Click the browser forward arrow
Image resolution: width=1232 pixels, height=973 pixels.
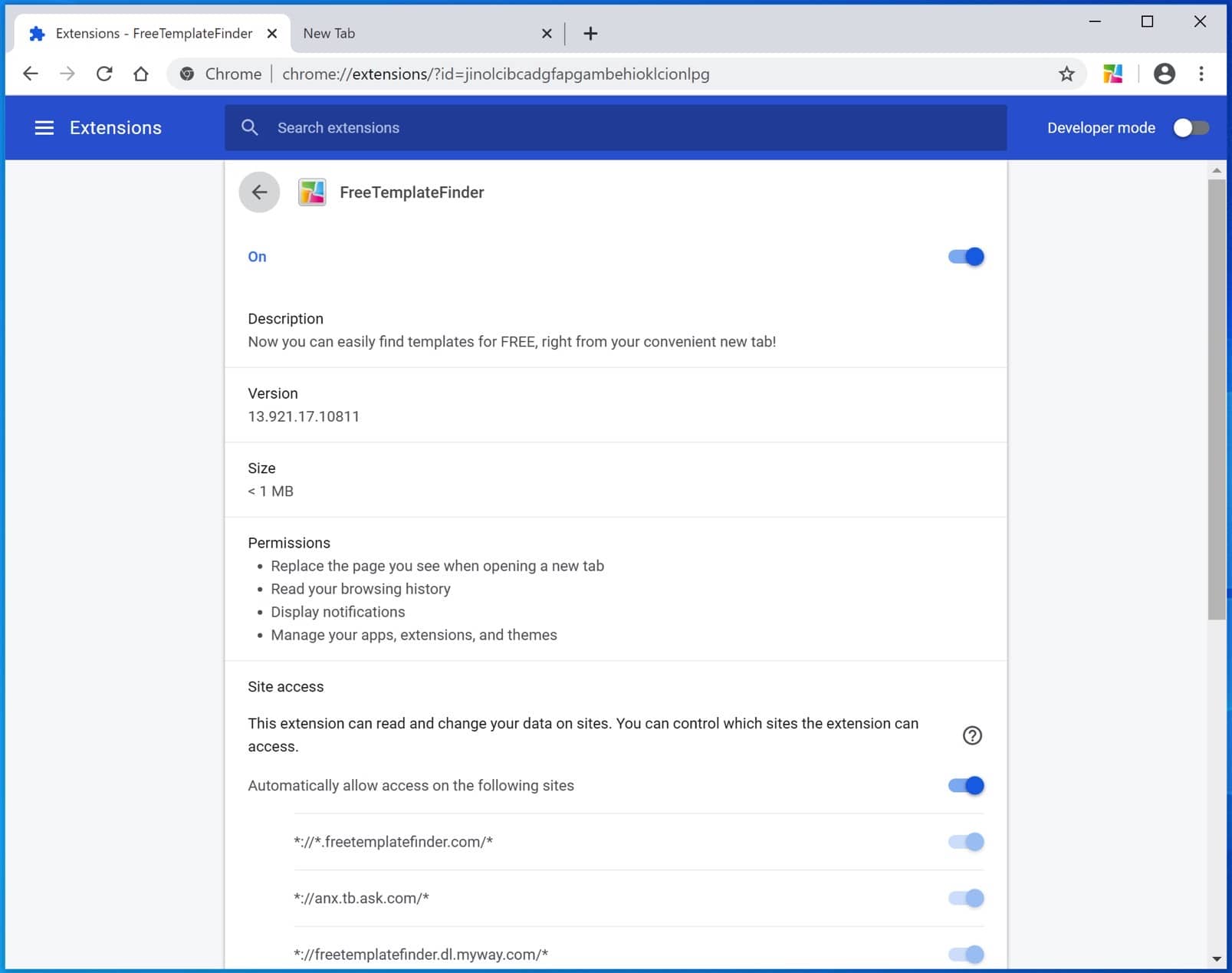pyautogui.click(x=67, y=74)
